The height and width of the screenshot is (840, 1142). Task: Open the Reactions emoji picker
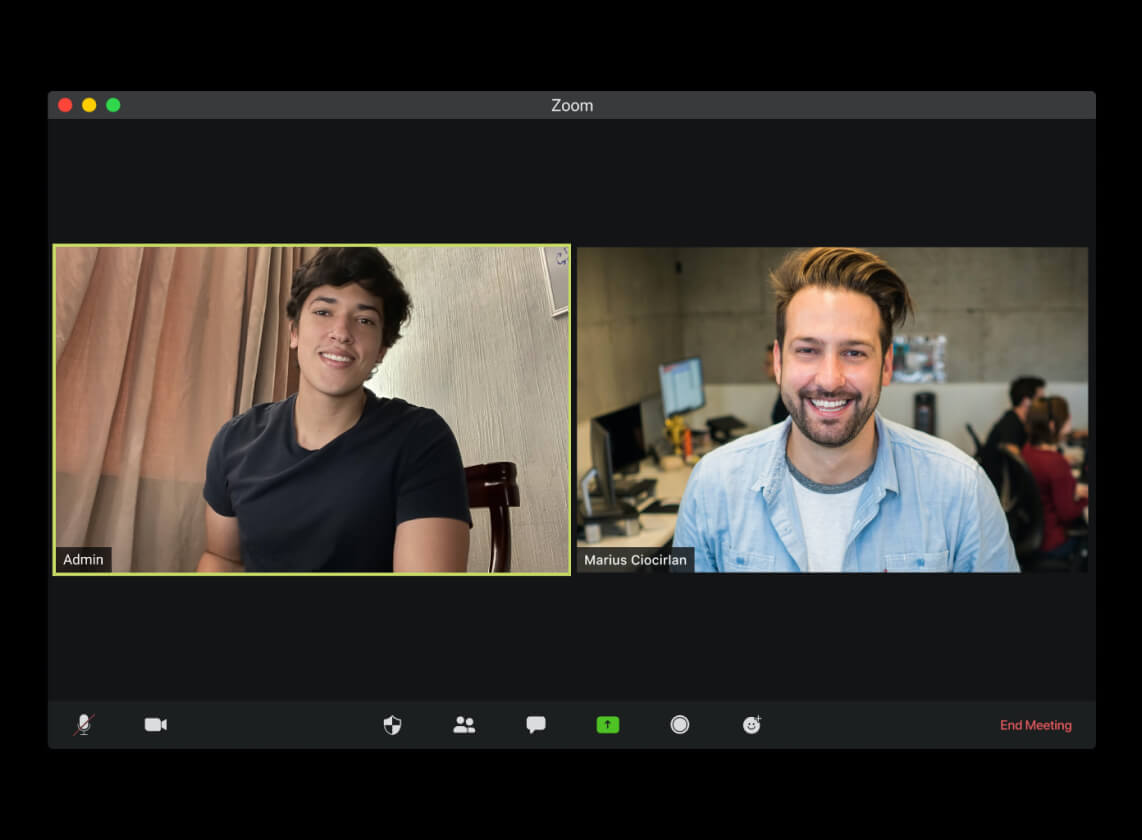752,724
